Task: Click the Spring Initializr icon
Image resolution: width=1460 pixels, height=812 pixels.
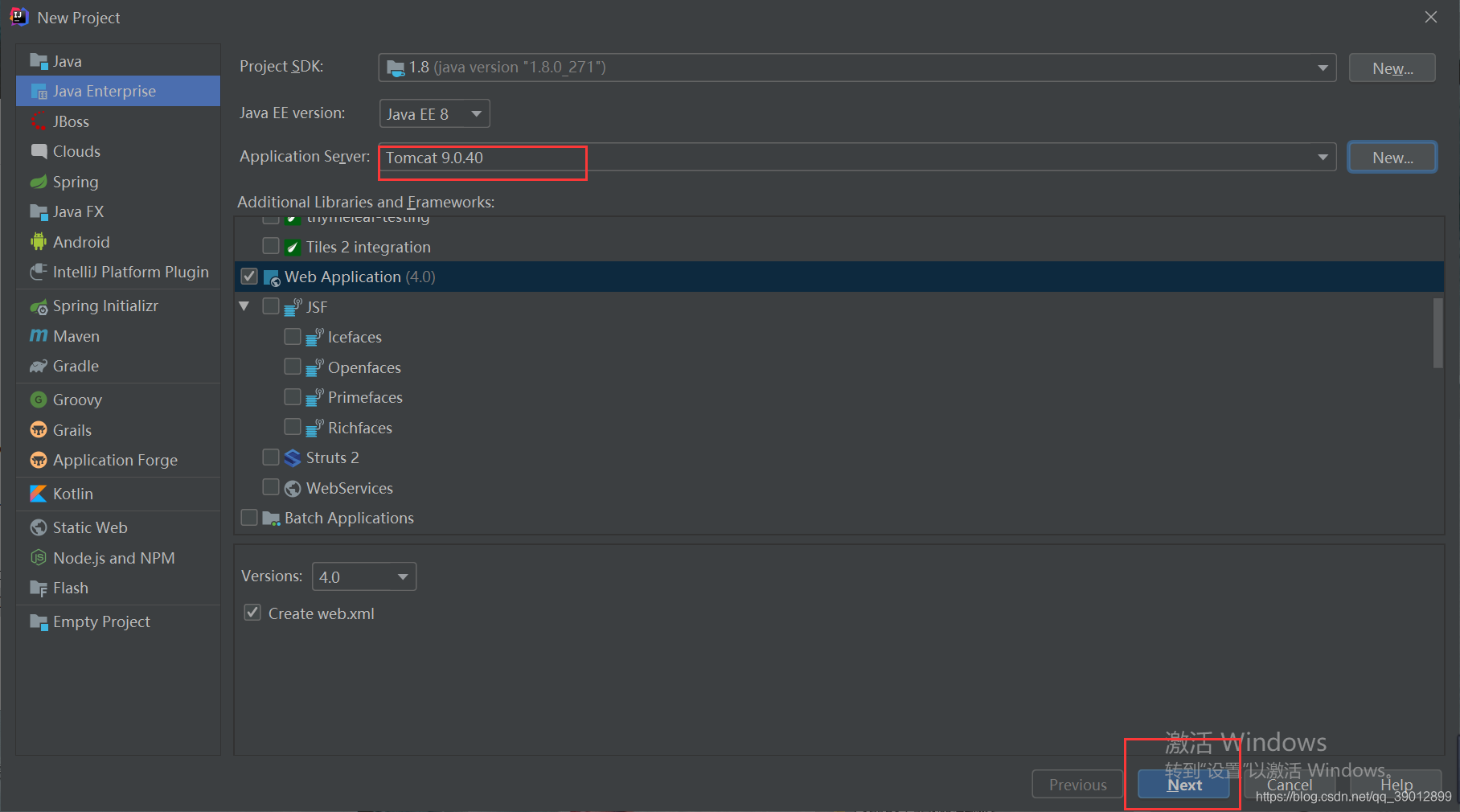Action: [39, 306]
